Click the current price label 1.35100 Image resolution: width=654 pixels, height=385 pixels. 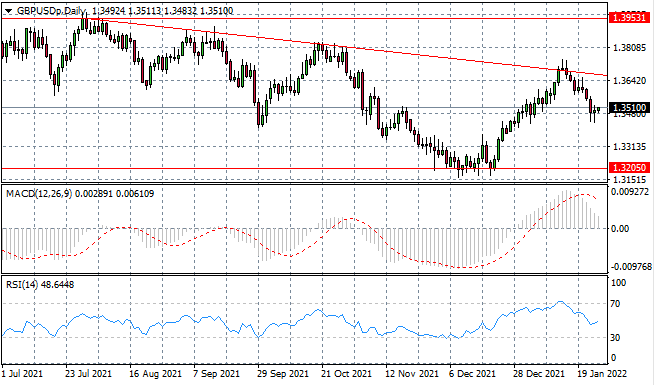click(629, 108)
